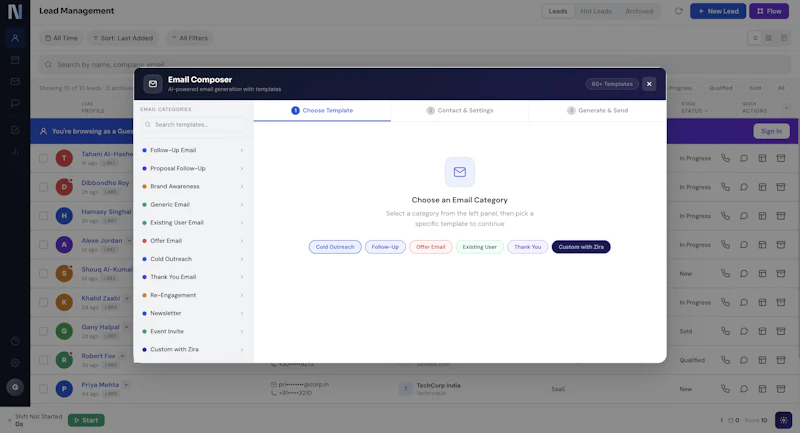Go to Choose Template step tab
This screenshot has height=433, width=800.
coord(322,110)
